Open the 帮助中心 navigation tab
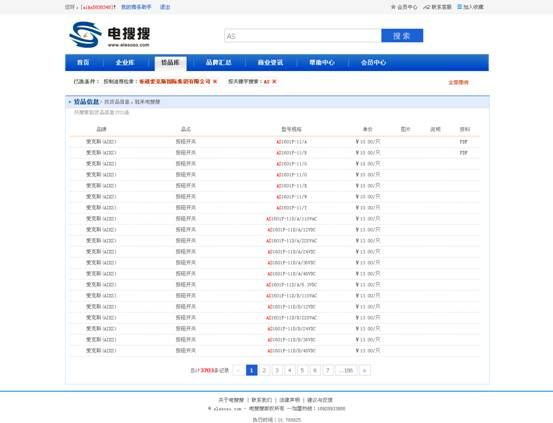Viewport: 553px width, 423px height. coord(322,62)
